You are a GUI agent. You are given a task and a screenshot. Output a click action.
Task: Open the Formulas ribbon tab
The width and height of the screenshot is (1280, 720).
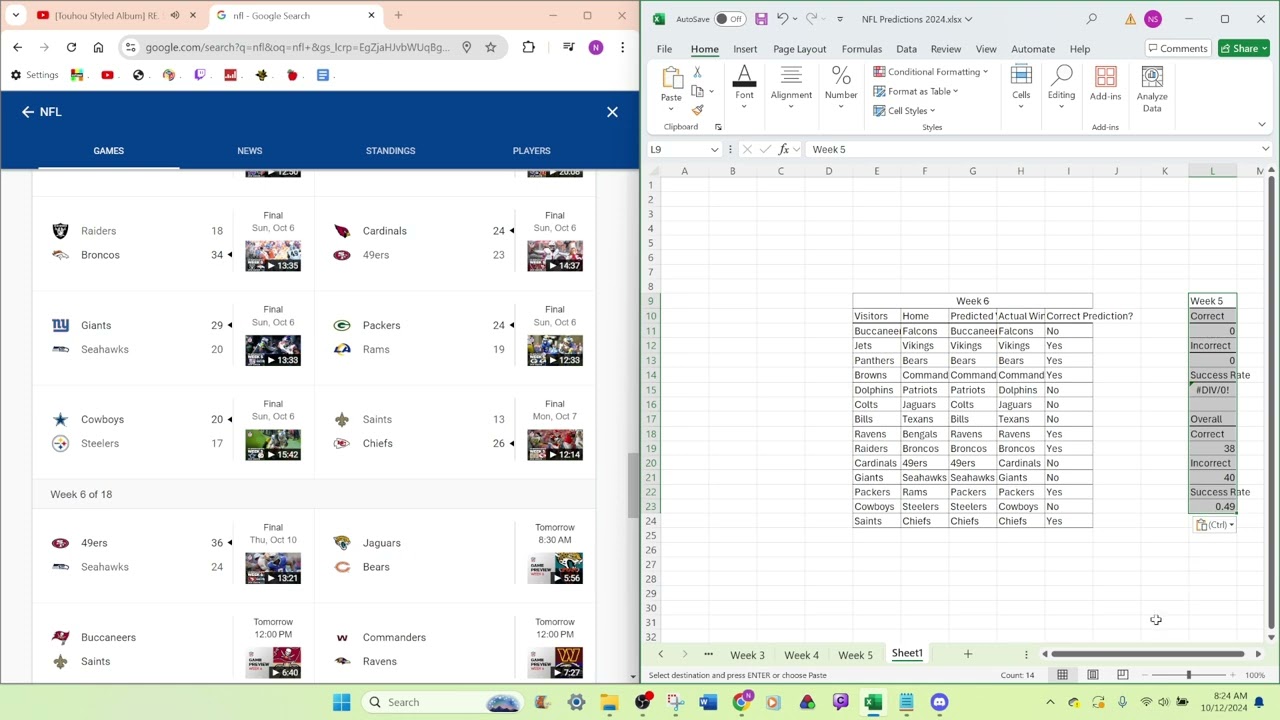[861, 49]
